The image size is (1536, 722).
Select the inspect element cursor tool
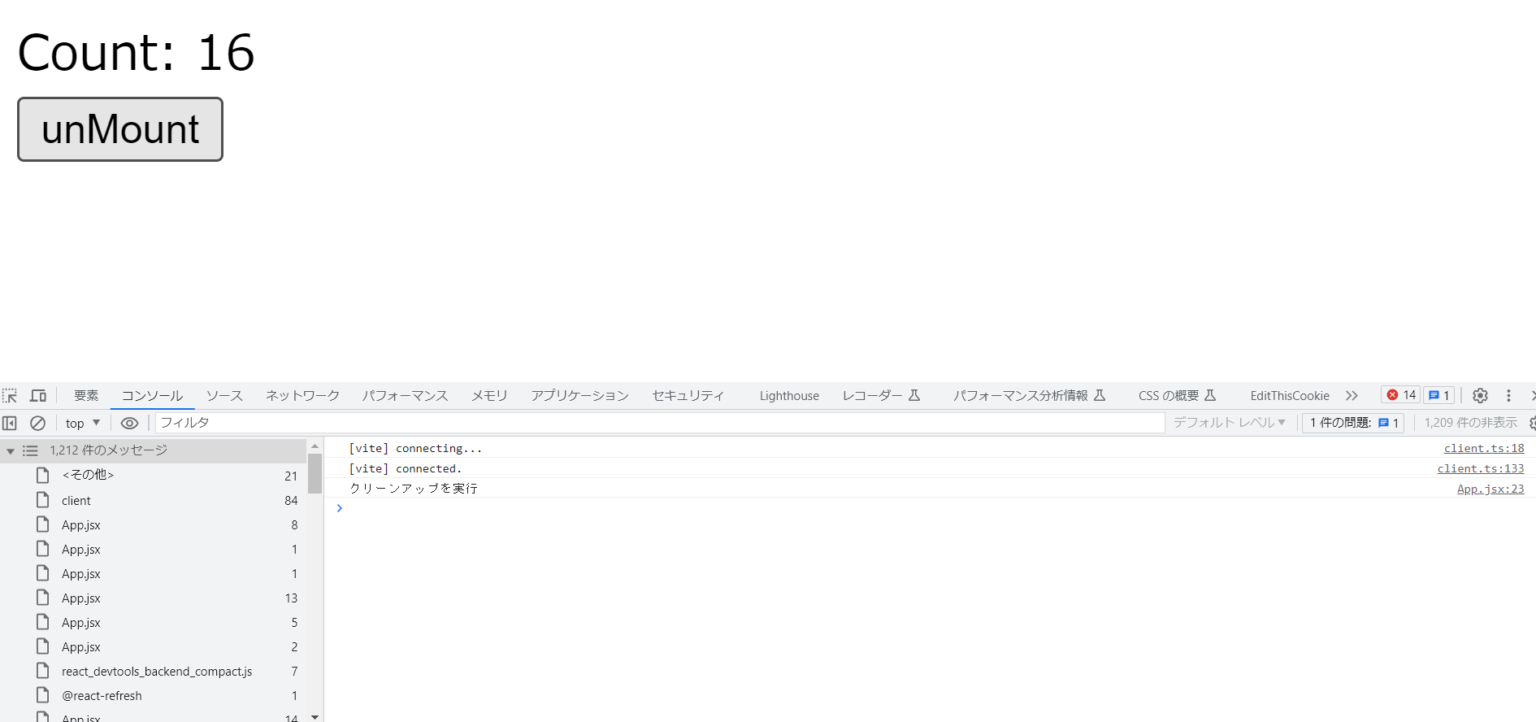pyautogui.click(x=9, y=395)
